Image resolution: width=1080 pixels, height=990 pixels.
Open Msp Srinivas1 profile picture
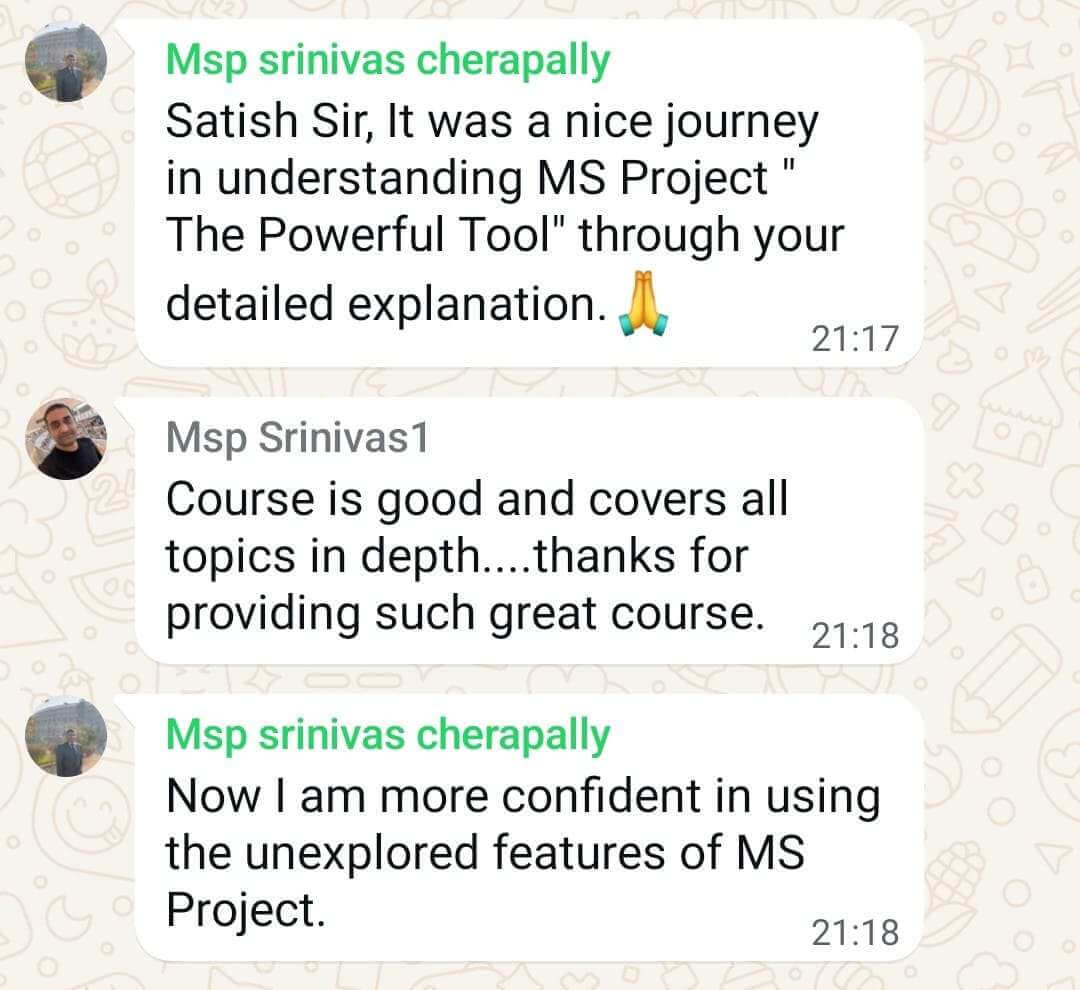pos(66,439)
